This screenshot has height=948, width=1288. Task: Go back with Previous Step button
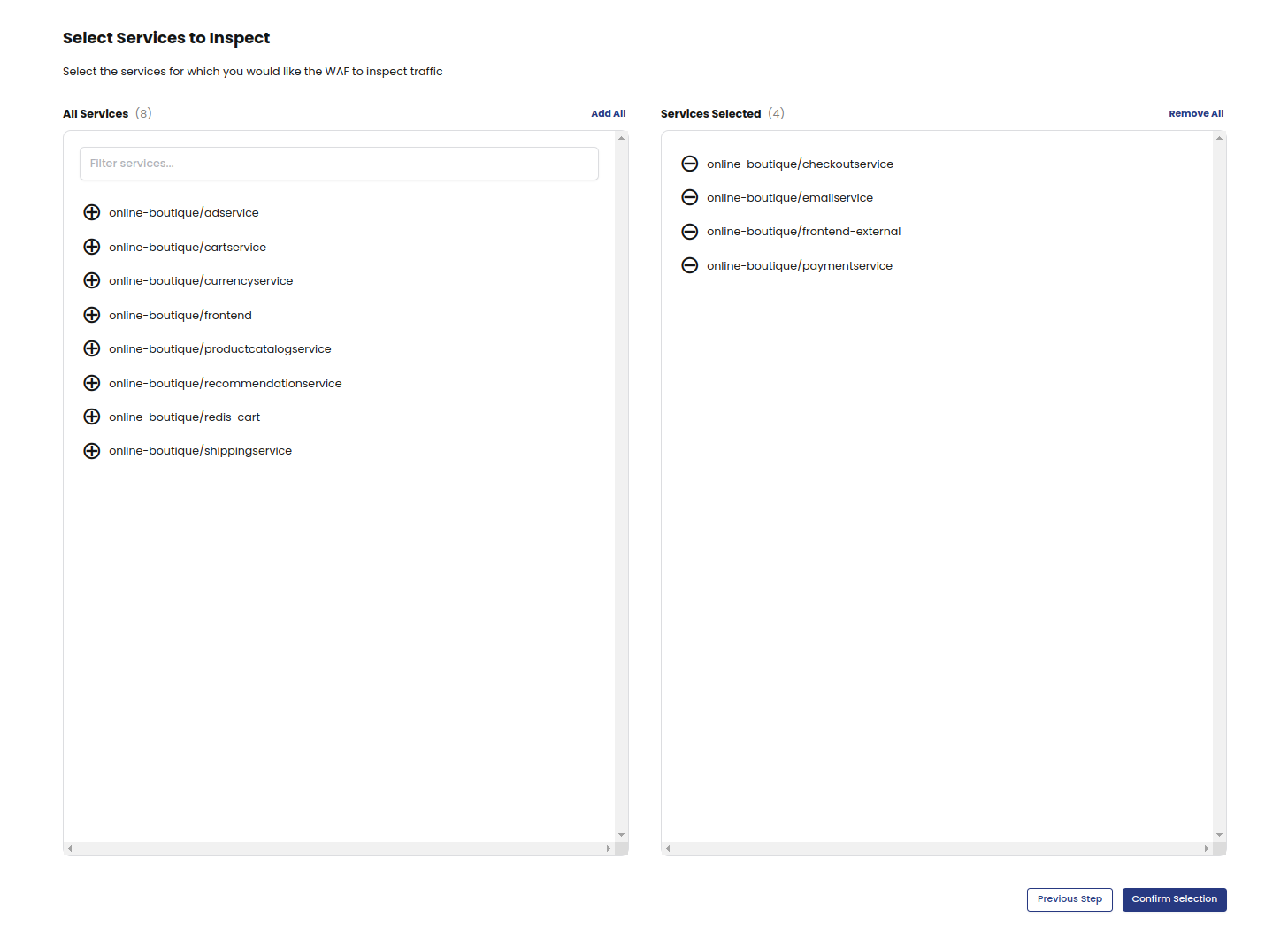1069,899
